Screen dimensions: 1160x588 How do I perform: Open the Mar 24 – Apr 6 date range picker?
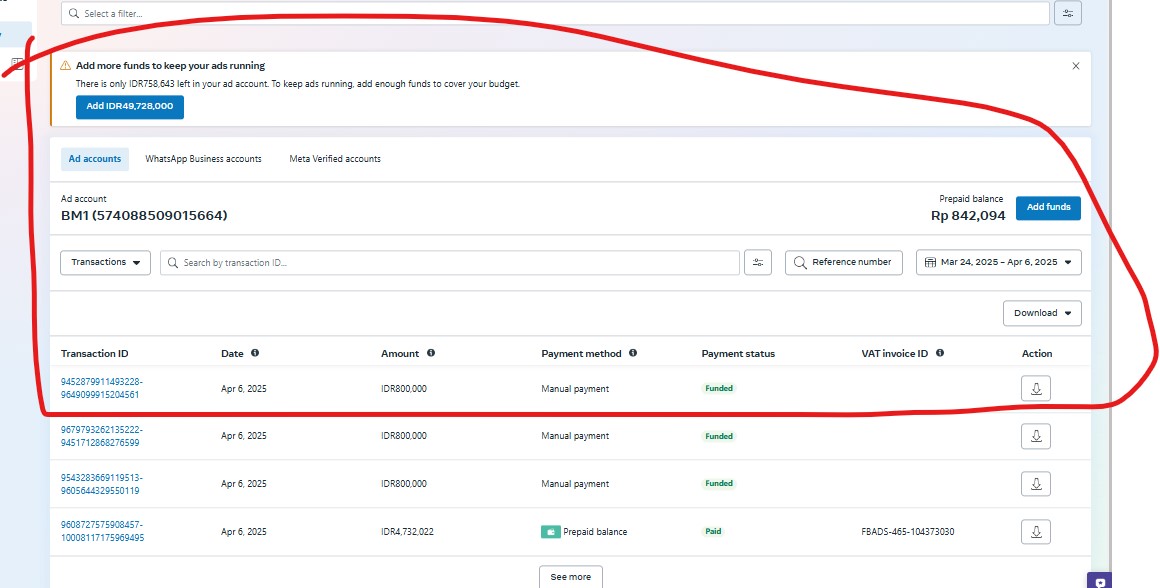point(998,262)
